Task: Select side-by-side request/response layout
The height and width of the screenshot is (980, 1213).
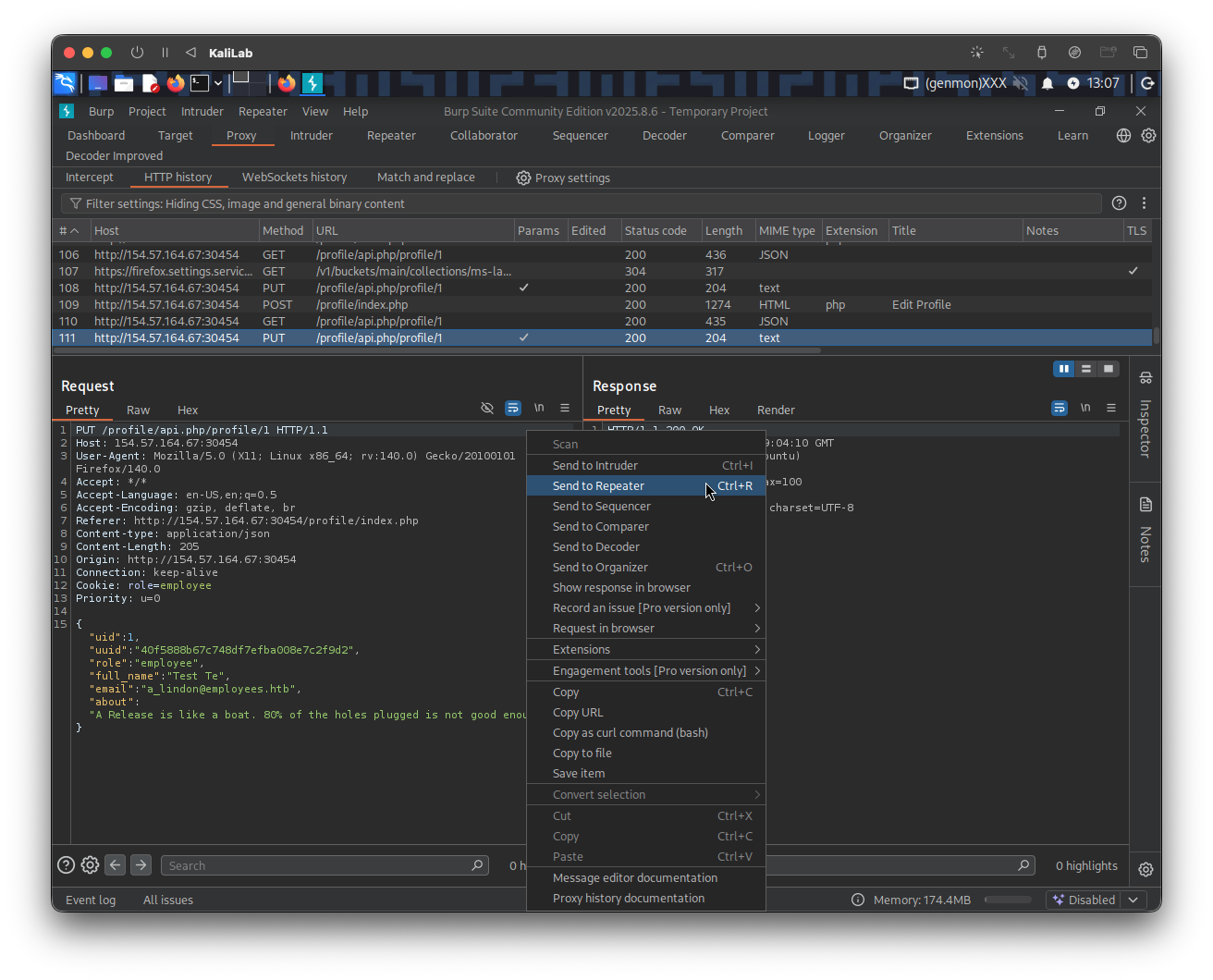Action: [1064, 369]
